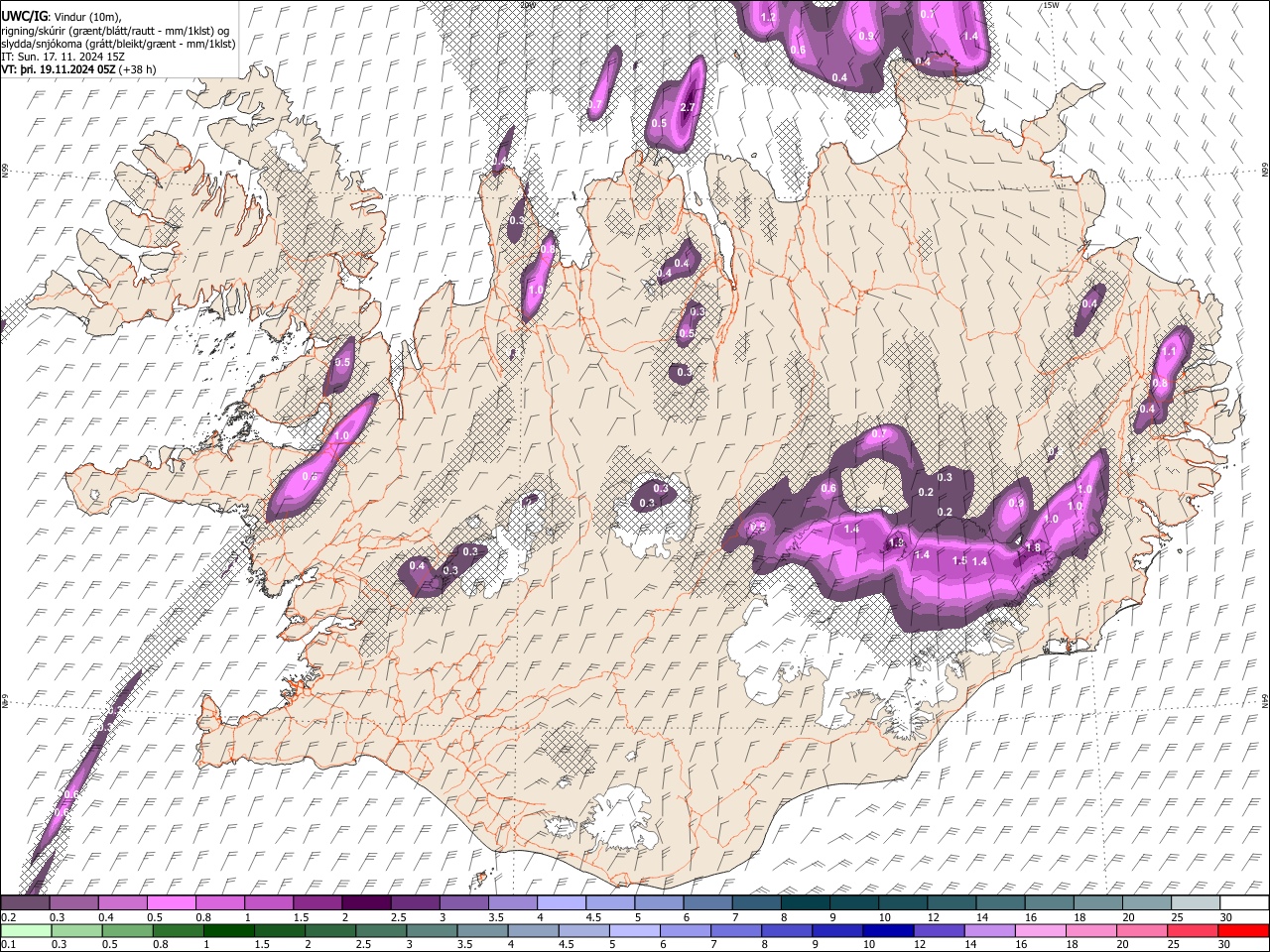This screenshot has width=1270, height=952.
Task: Select top legend swatch between 8 and 9
Action: (x=806, y=903)
